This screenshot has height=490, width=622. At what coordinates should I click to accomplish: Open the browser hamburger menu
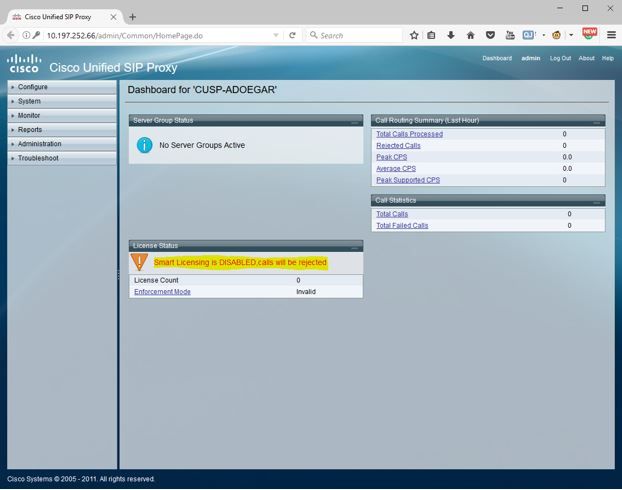pyautogui.click(x=611, y=35)
